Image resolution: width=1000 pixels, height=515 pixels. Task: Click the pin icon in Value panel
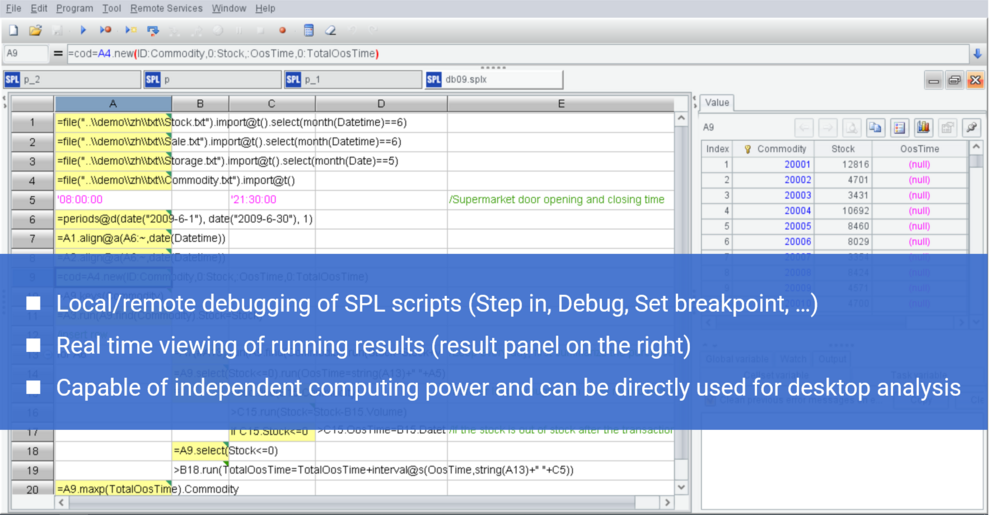click(x=971, y=128)
